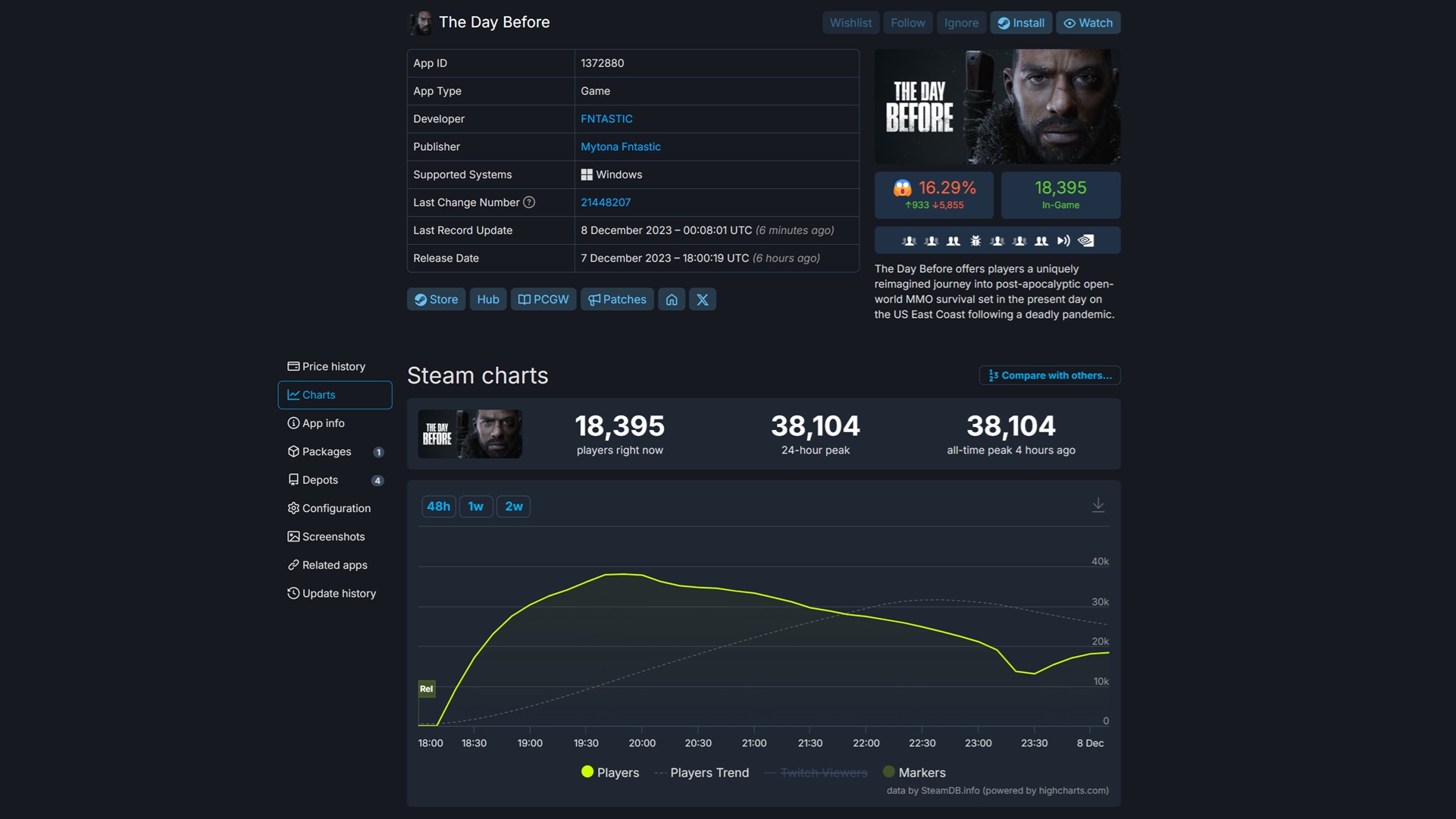Open the chart download/export icon
This screenshot has width=1456, height=819.
(x=1098, y=504)
